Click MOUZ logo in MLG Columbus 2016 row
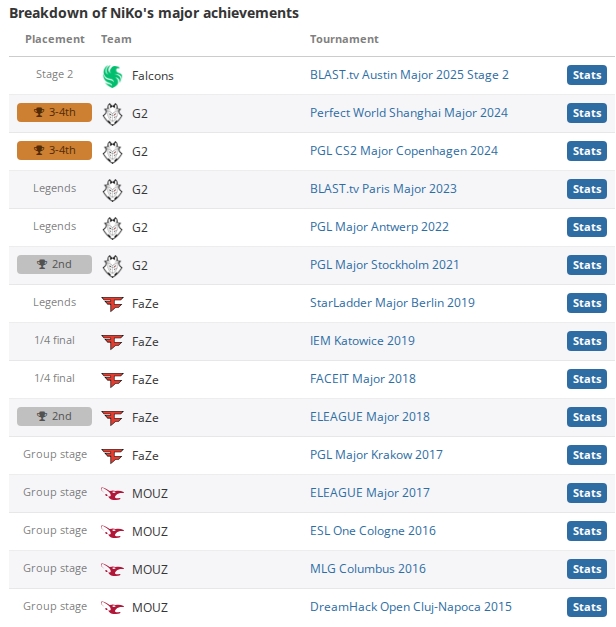The image size is (616, 627). [x=112, y=569]
